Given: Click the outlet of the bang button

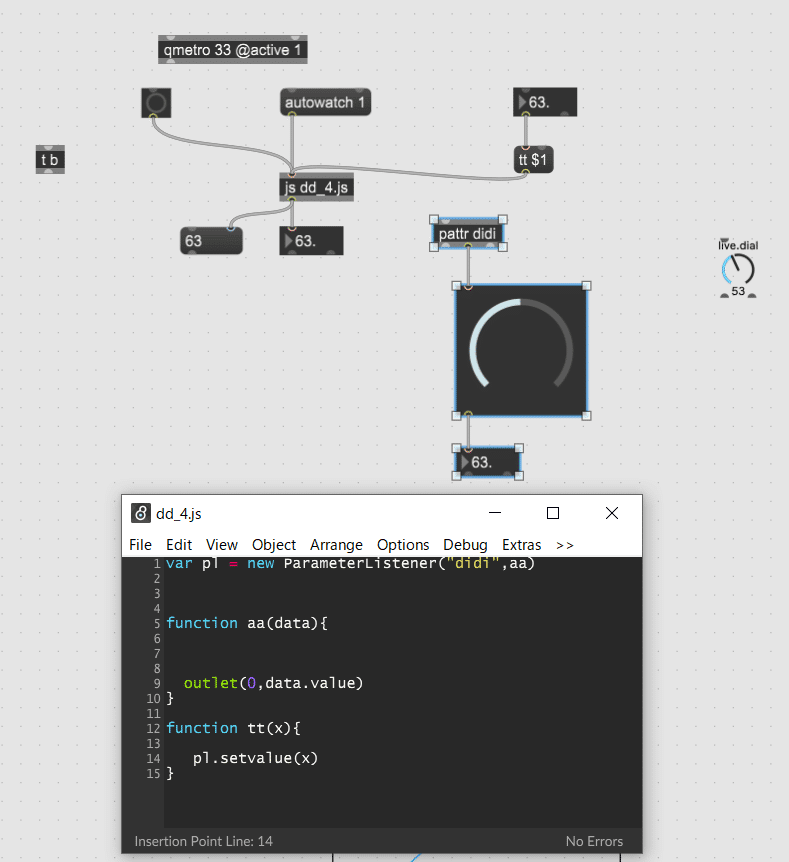Looking at the screenshot, I should click(x=153, y=116).
